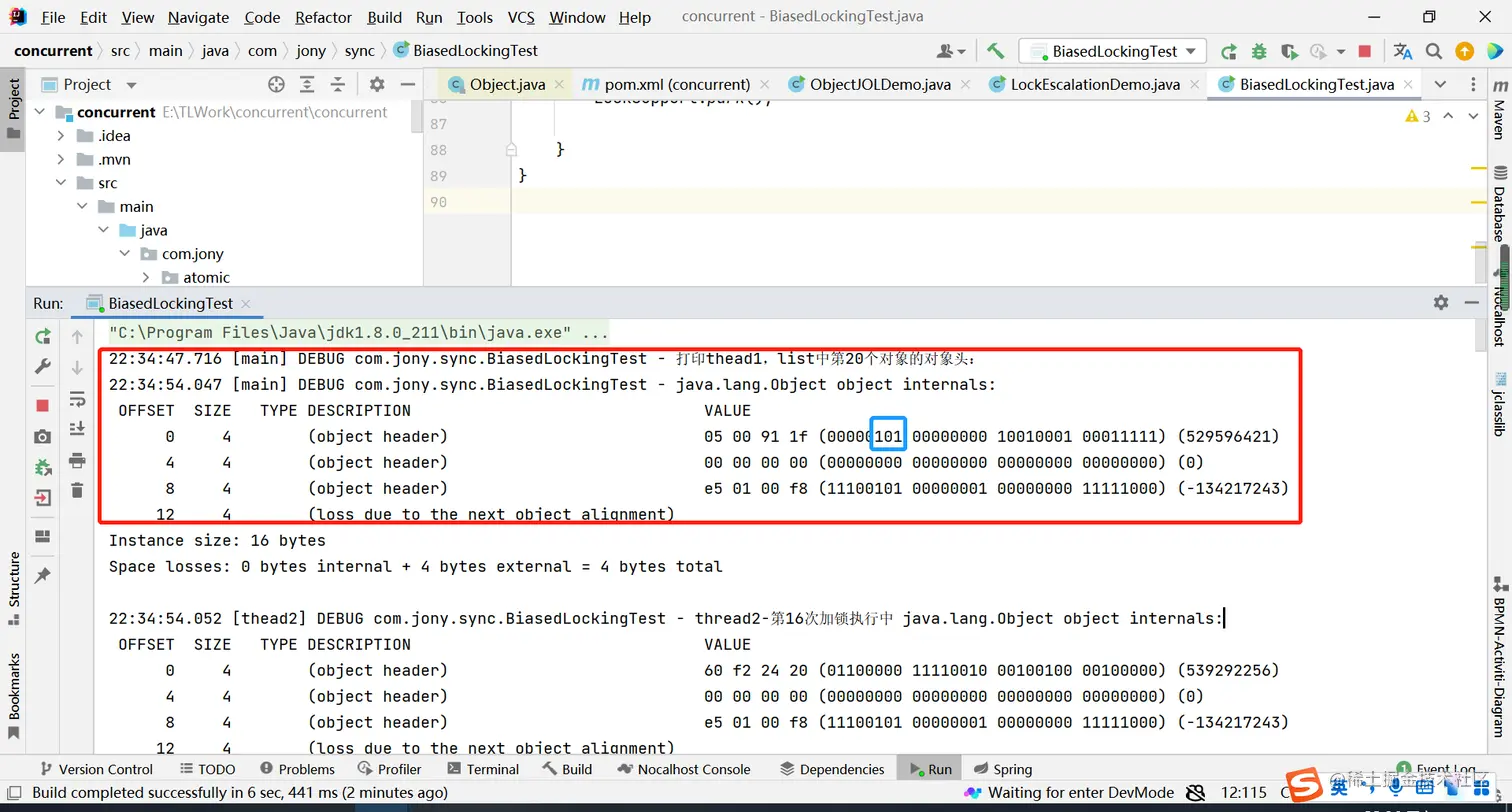This screenshot has height=812, width=1512.
Task: Click the Build Project hammer icon
Action: coord(995,51)
